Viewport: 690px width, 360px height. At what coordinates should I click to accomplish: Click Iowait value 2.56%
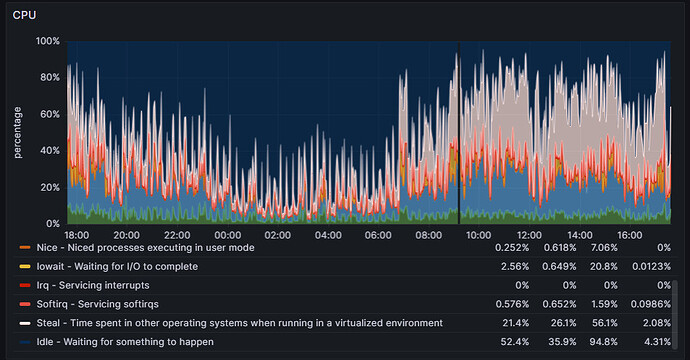(515, 267)
